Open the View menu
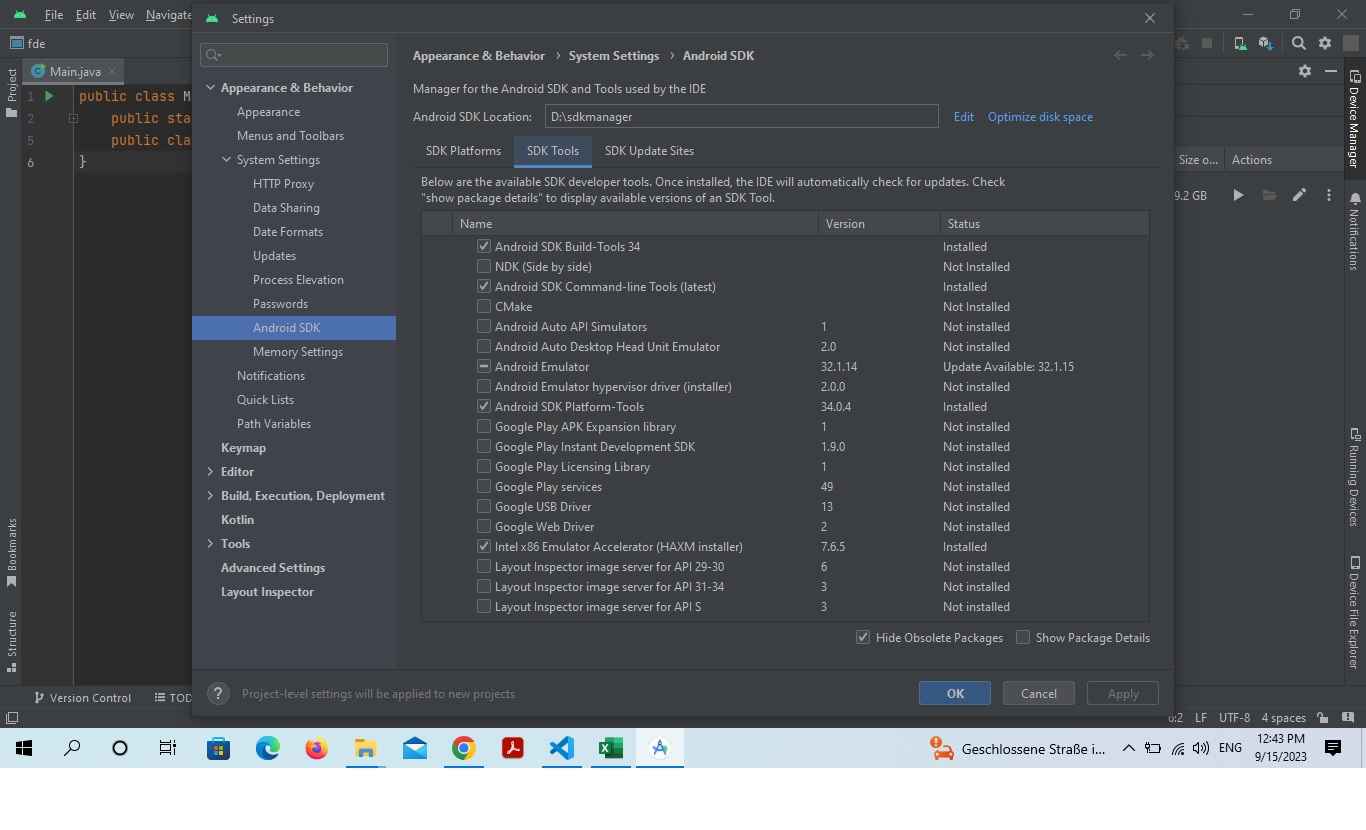Image resolution: width=1366 pixels, height=830 pixels. click(x=121, y=15)
